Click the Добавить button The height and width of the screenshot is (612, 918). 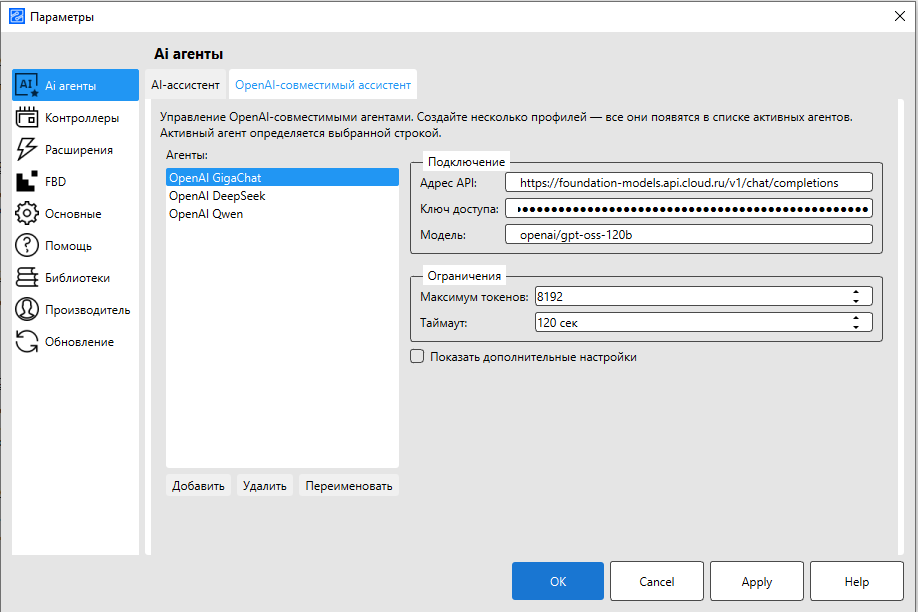tap(198, 486)
